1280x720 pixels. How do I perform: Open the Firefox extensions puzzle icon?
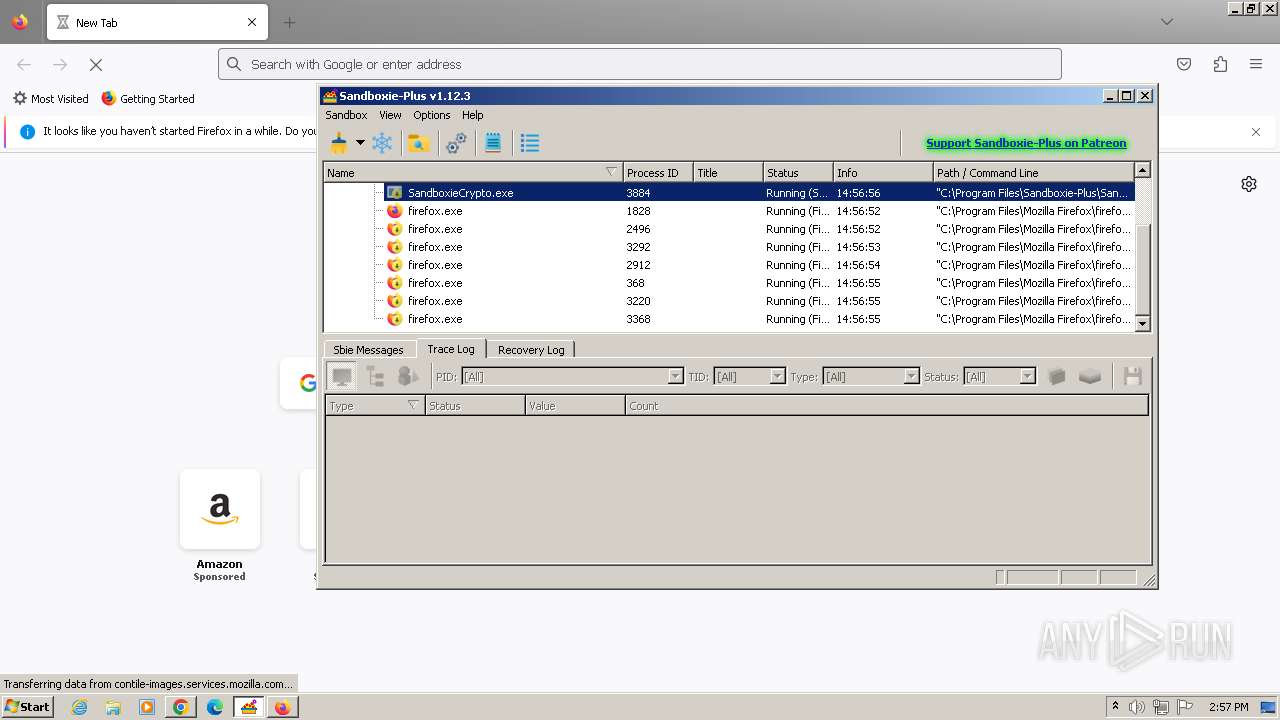[x=1220, y=64]
